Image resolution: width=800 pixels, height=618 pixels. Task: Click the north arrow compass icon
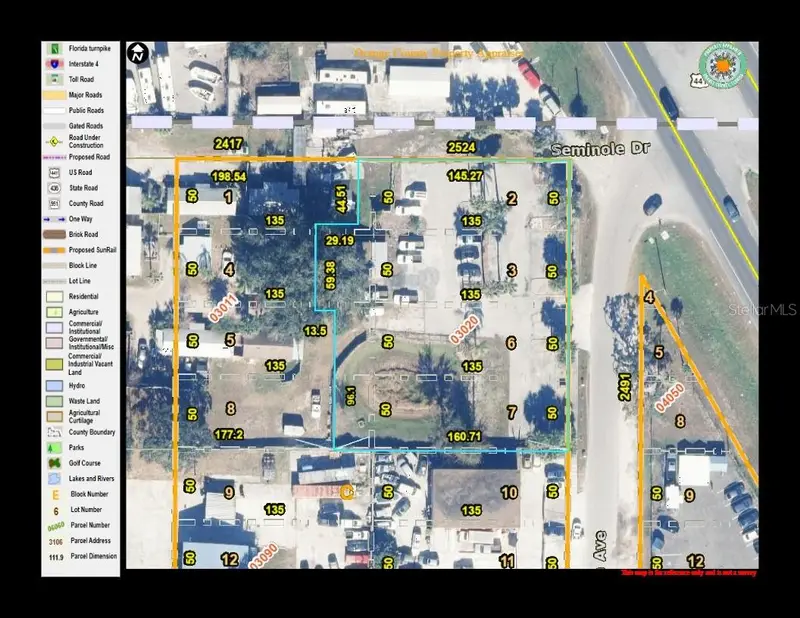click(138, 53)
